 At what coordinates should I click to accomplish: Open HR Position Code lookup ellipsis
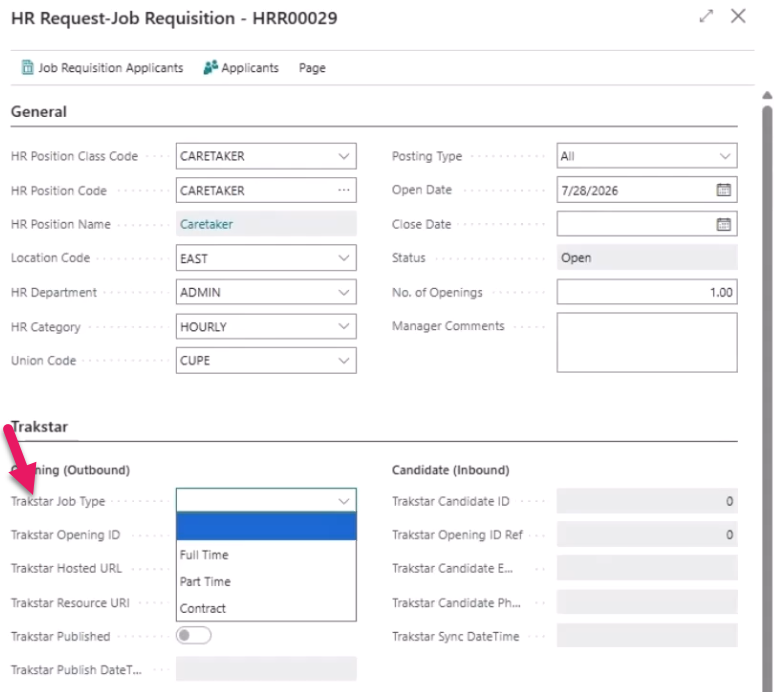click(344, 190)
